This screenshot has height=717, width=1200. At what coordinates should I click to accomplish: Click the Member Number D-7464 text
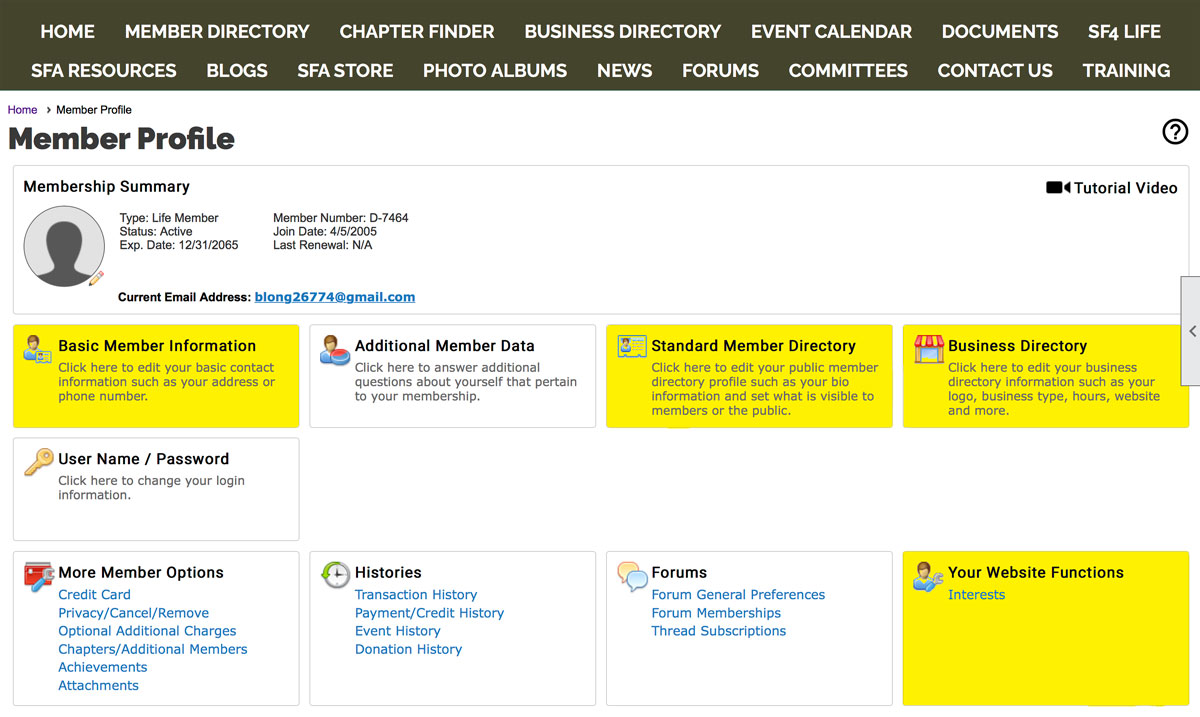click(341, 218)
